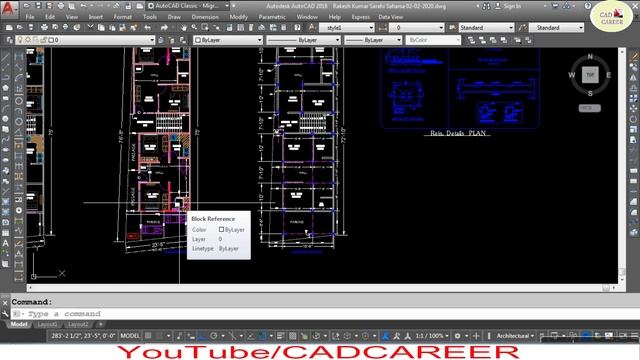Add new layout with plus button
Screen dimensions: 640x360
coord(100,324)
